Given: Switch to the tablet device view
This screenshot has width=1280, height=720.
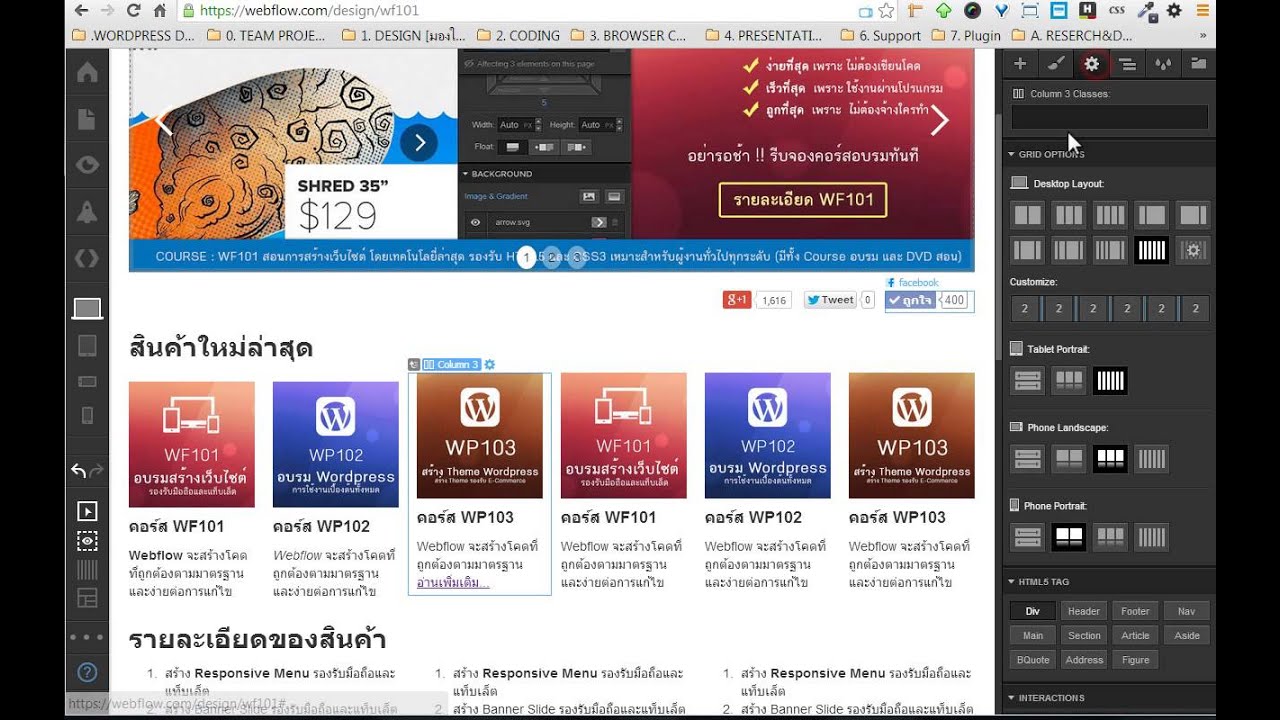Looking at the screenshot, I should click(87, 346).
